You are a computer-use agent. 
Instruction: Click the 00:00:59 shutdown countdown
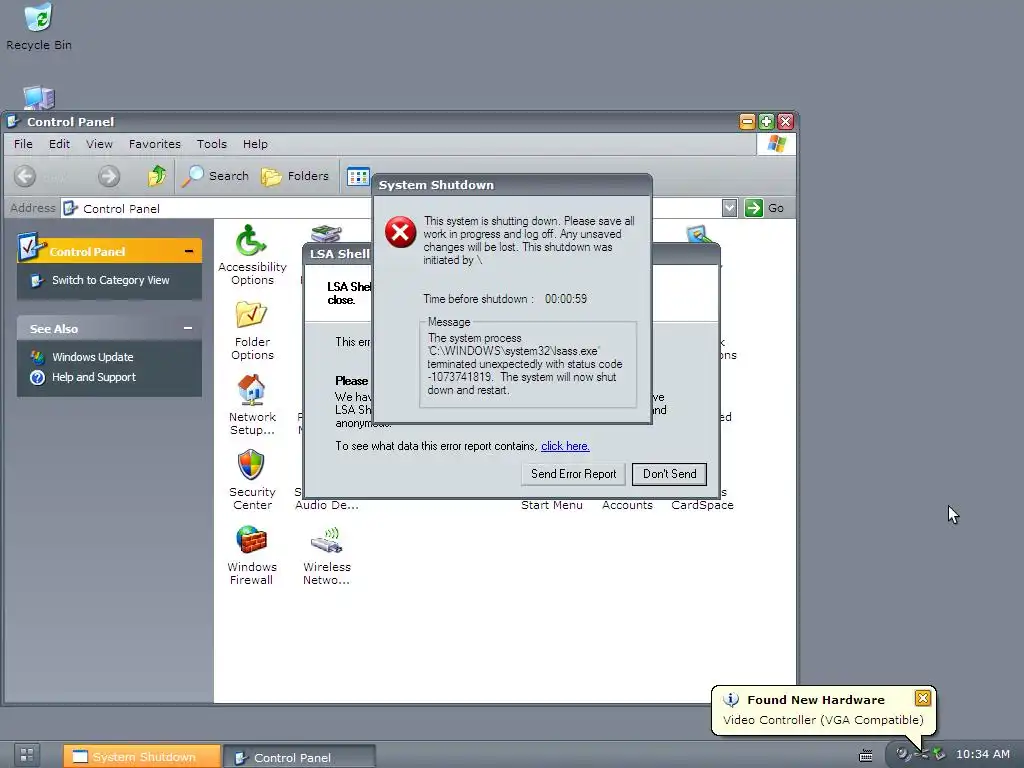566,299
